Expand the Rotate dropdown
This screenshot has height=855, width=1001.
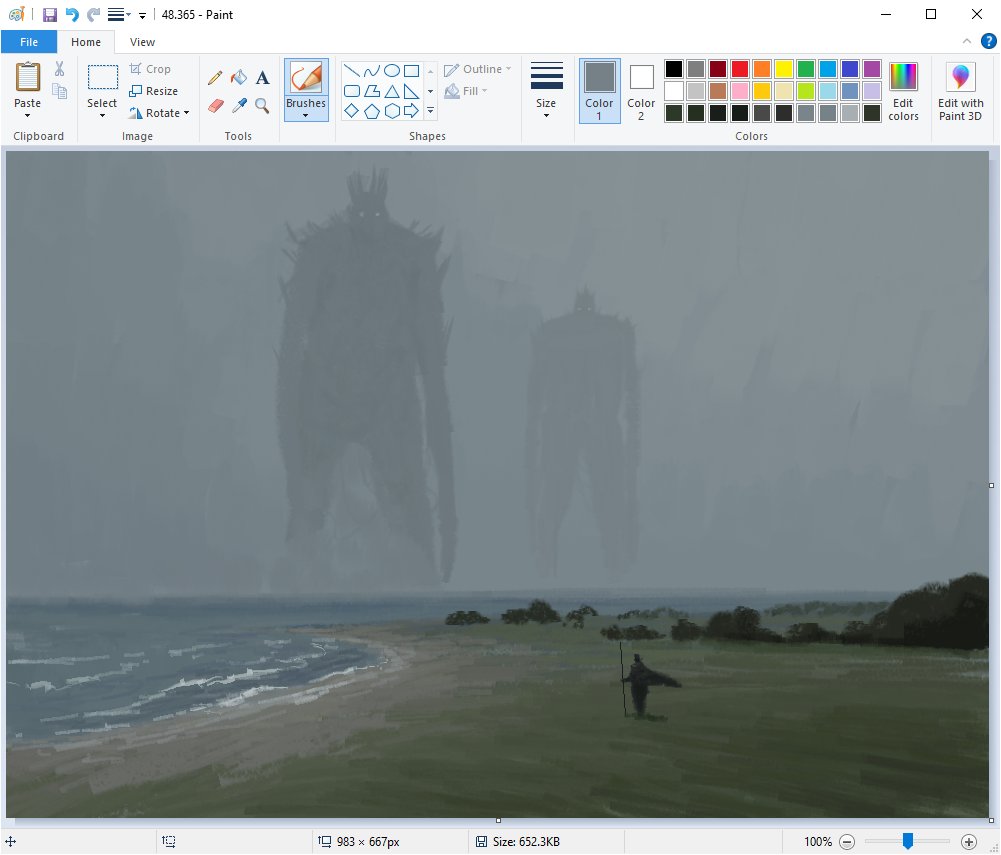coord(186,113)
